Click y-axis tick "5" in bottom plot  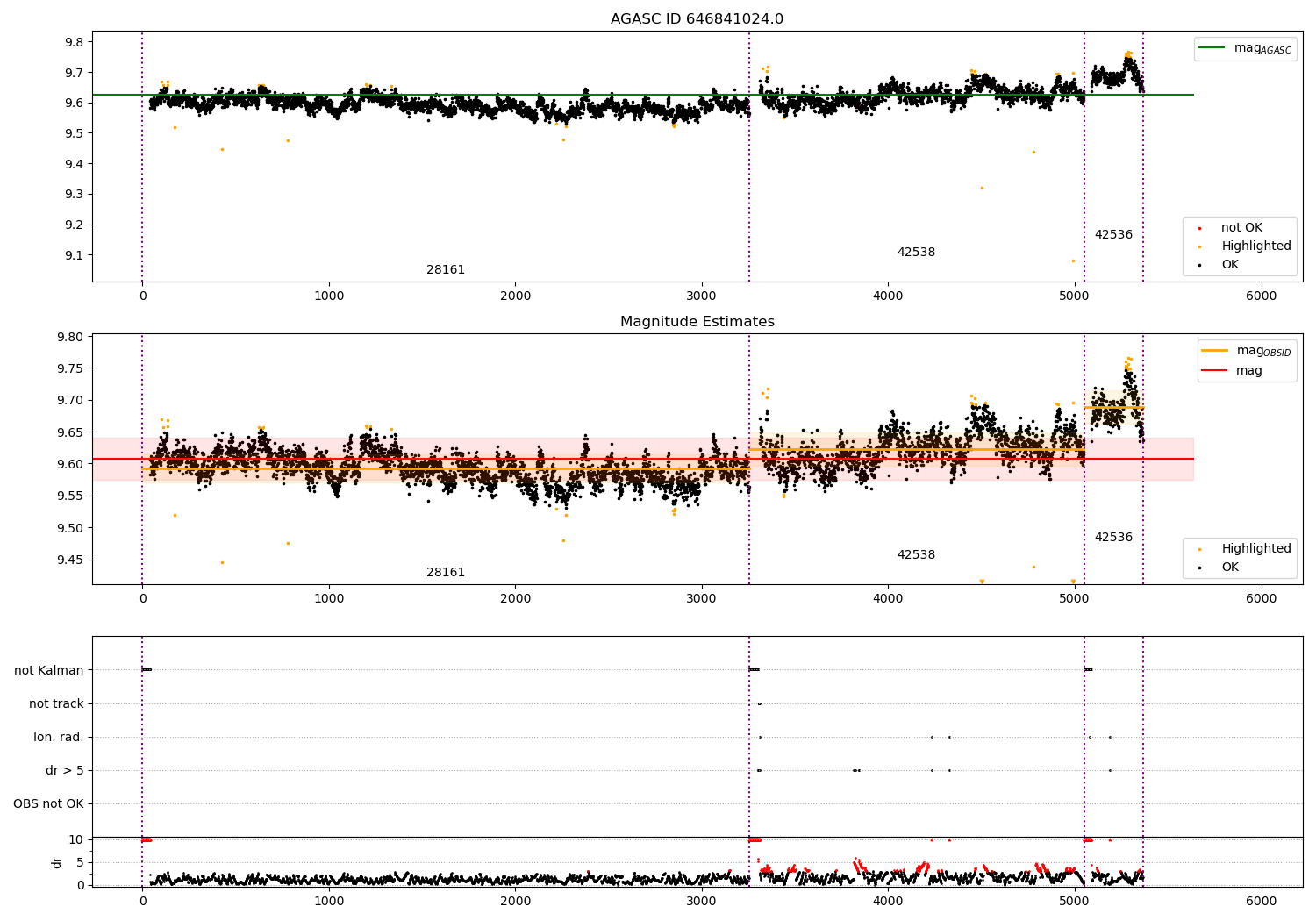[81, 863]
